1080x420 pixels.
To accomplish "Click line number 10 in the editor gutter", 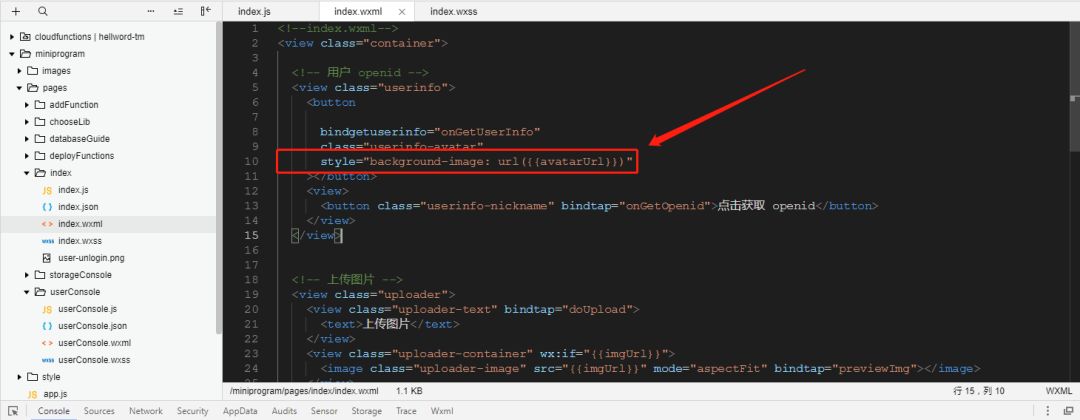I will pyautogui.click(x=251, y=161).
